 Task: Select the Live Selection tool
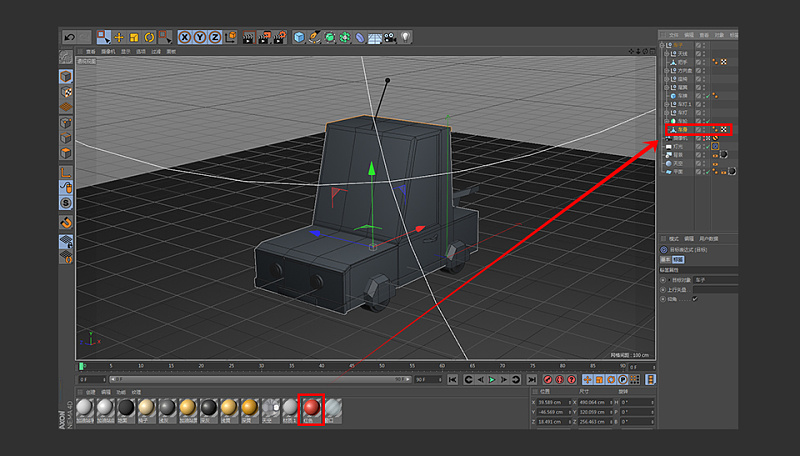coord(104,37)
